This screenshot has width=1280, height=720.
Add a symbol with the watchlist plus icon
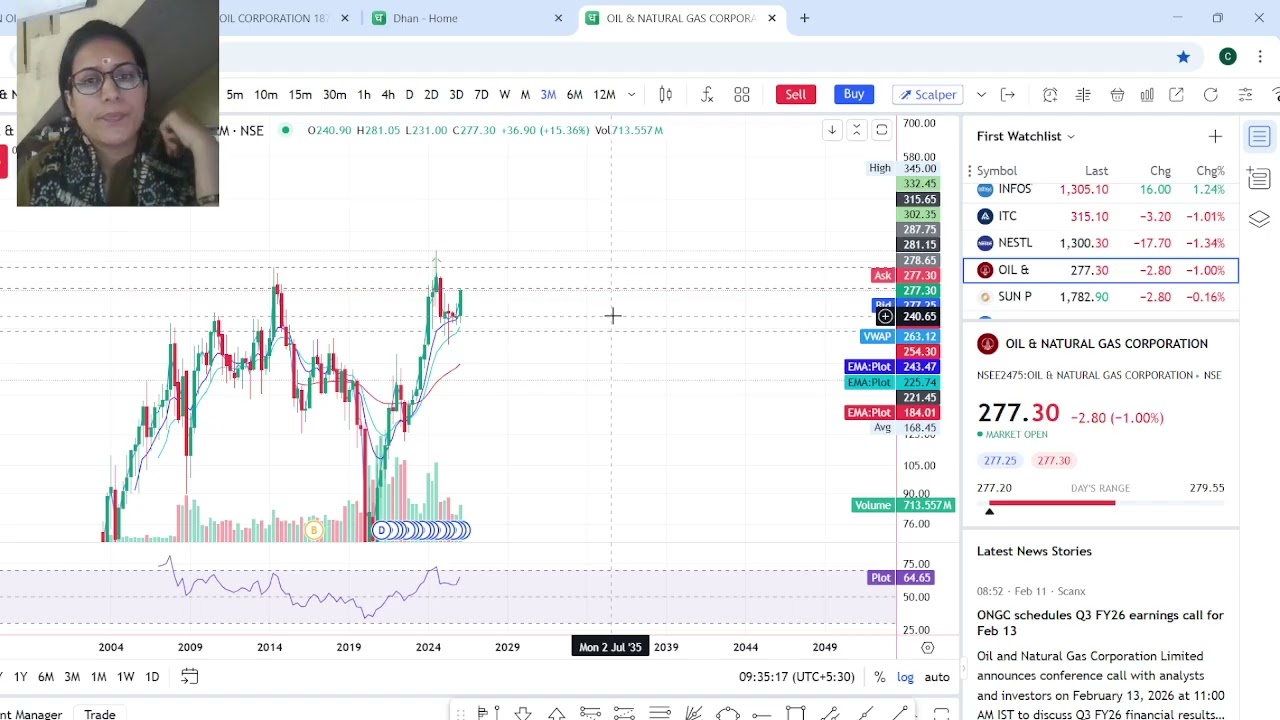click(1215, 136)
